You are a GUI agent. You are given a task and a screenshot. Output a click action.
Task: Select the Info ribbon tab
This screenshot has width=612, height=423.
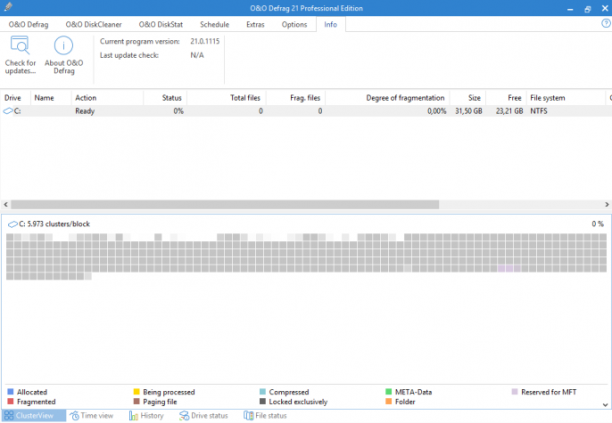[331, 25]
